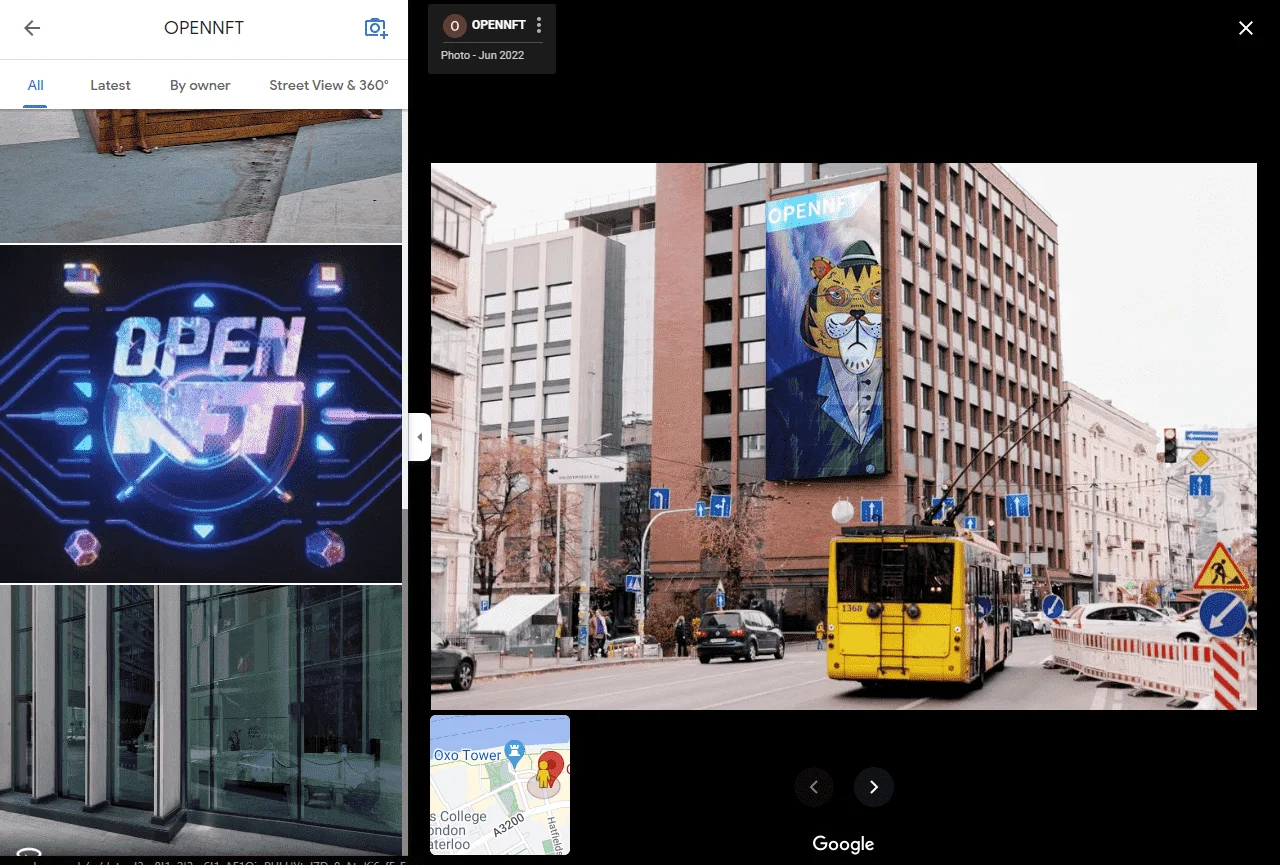The width and height of the screenshot is (1280, 865).
Task: Click the OPENNFT owner avatar circle
Action: (x=455, y=26)
